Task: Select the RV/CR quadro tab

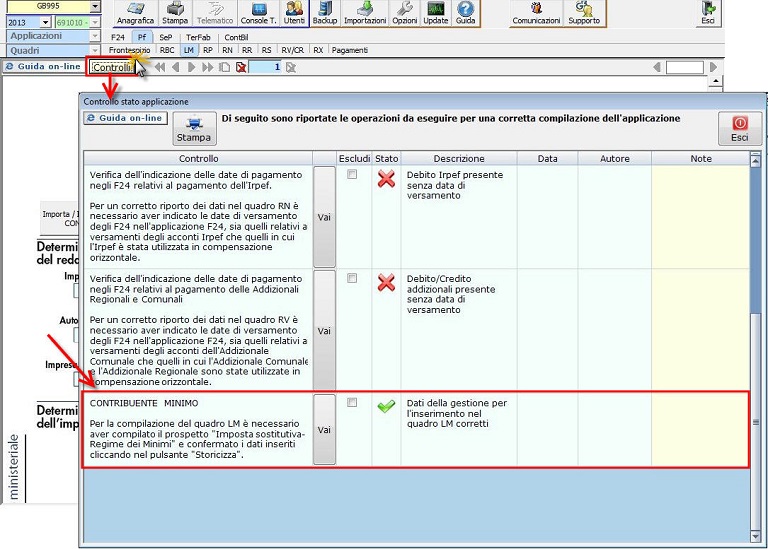Action: point(292,50)
